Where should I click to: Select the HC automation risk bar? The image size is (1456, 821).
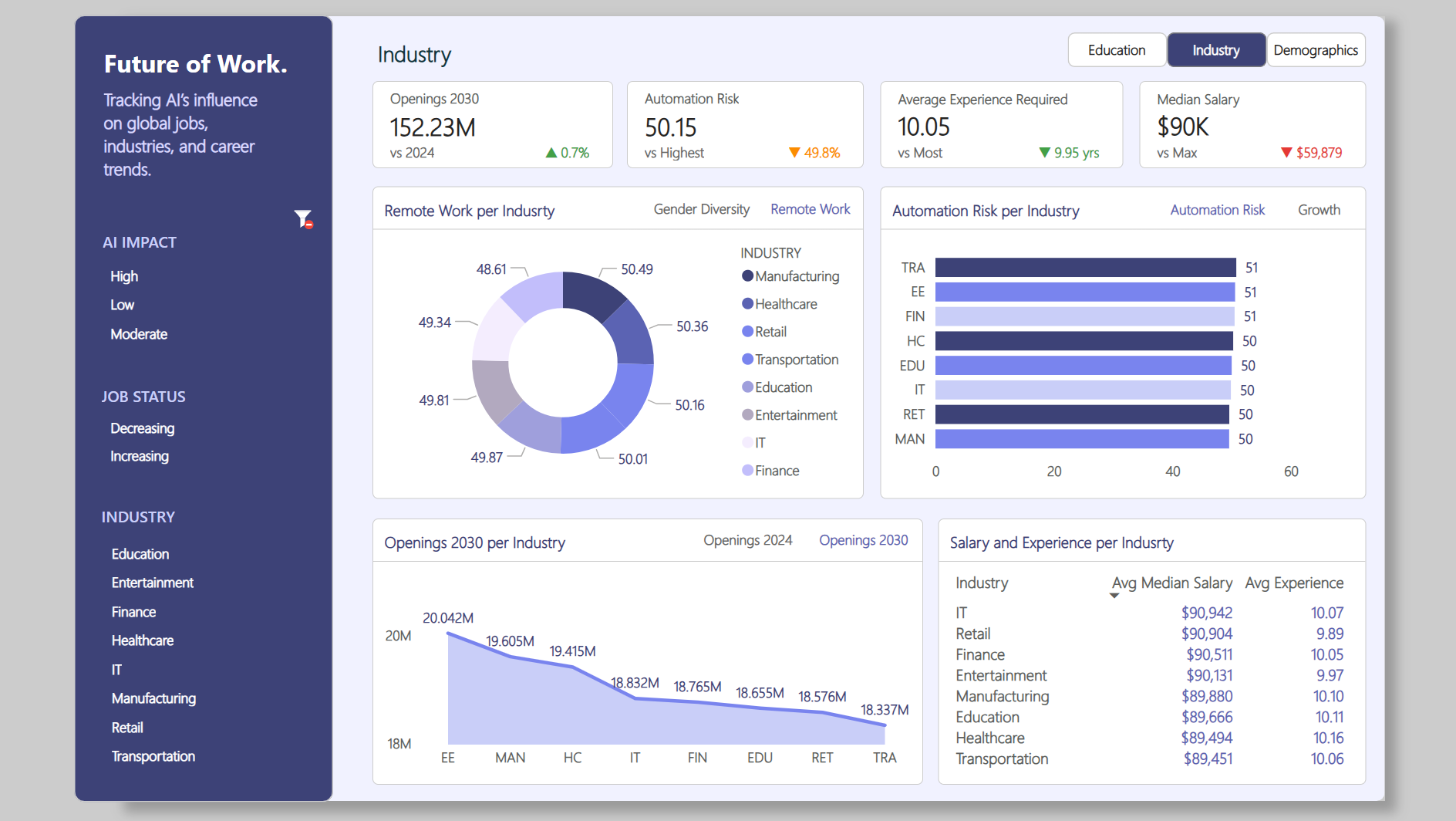coord(1084,341)
